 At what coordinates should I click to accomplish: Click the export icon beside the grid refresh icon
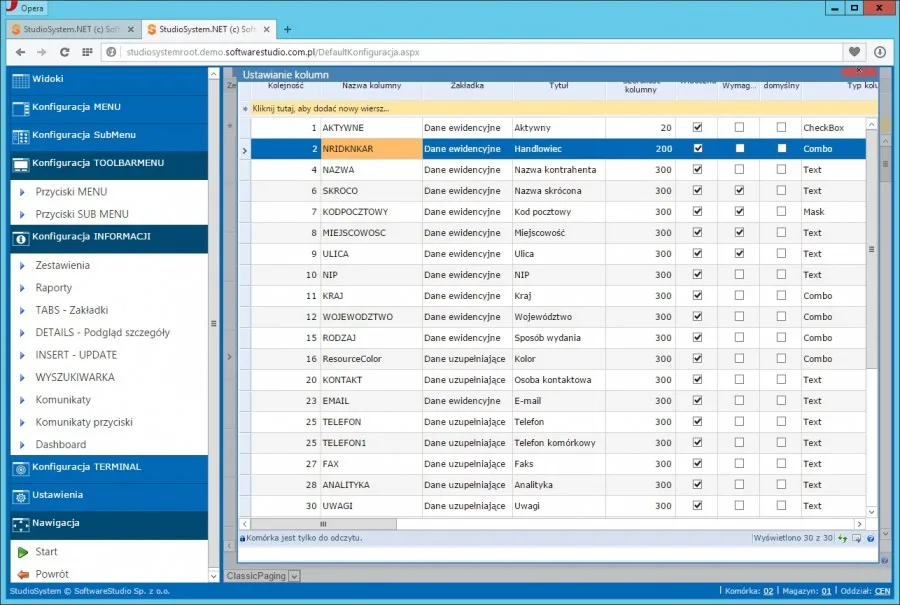pyautogui.click(x=856, y=538)
